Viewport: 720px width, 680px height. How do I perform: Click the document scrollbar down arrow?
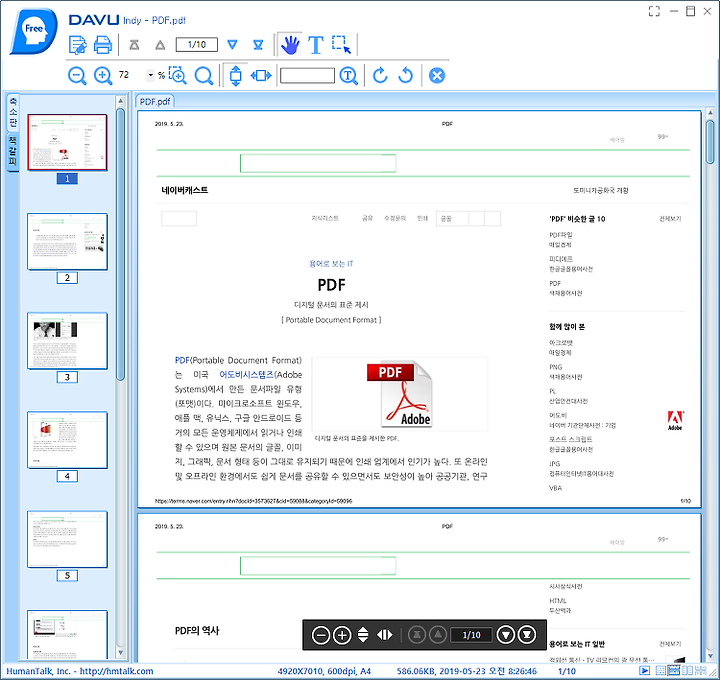tap(710, 655)
